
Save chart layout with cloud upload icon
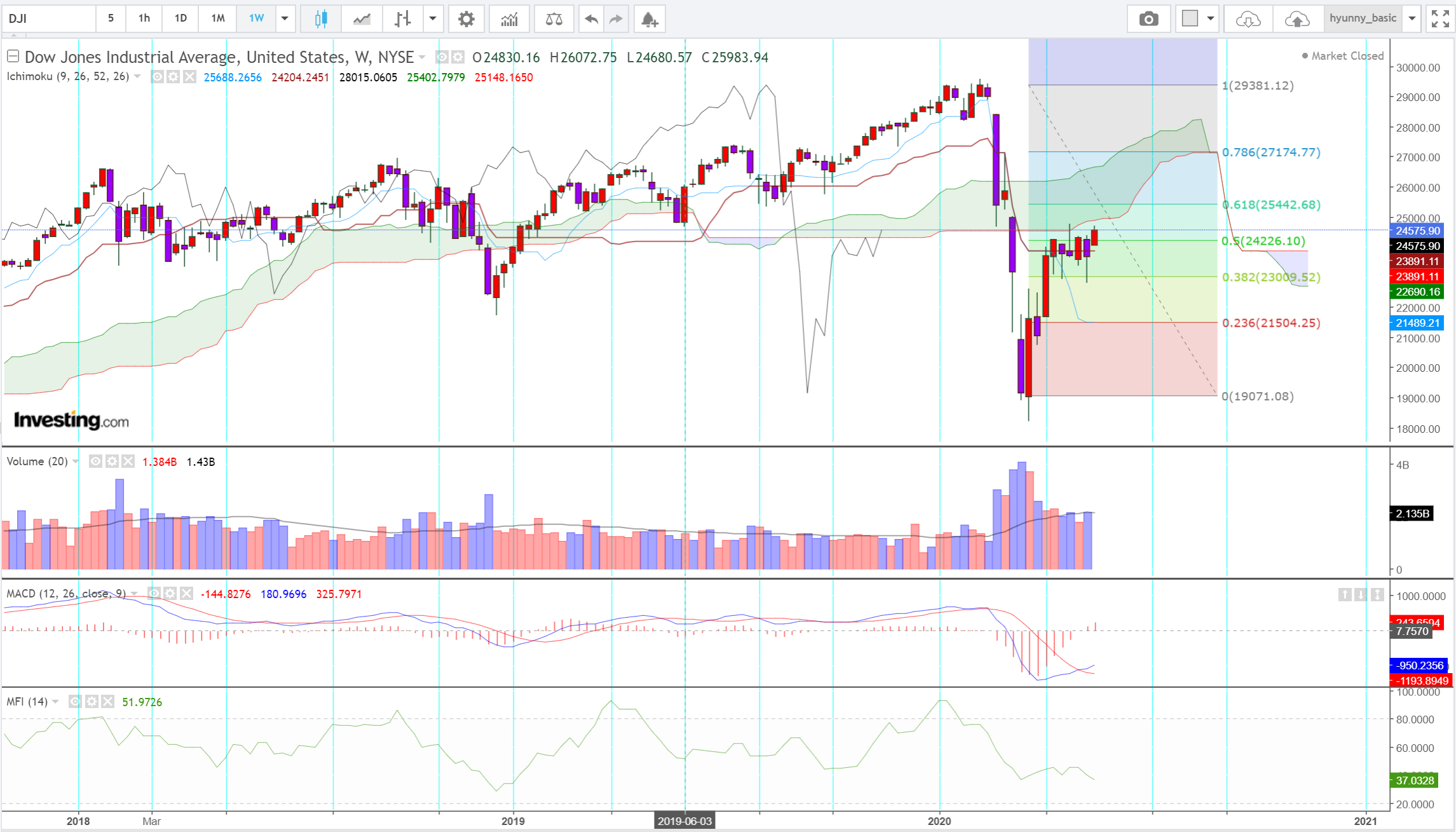pos(1296,19)
